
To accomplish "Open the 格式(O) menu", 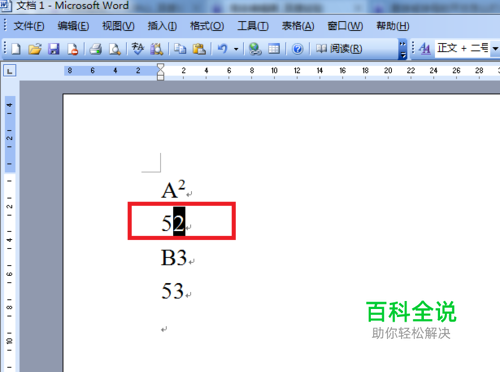I will tap(207, 26).
